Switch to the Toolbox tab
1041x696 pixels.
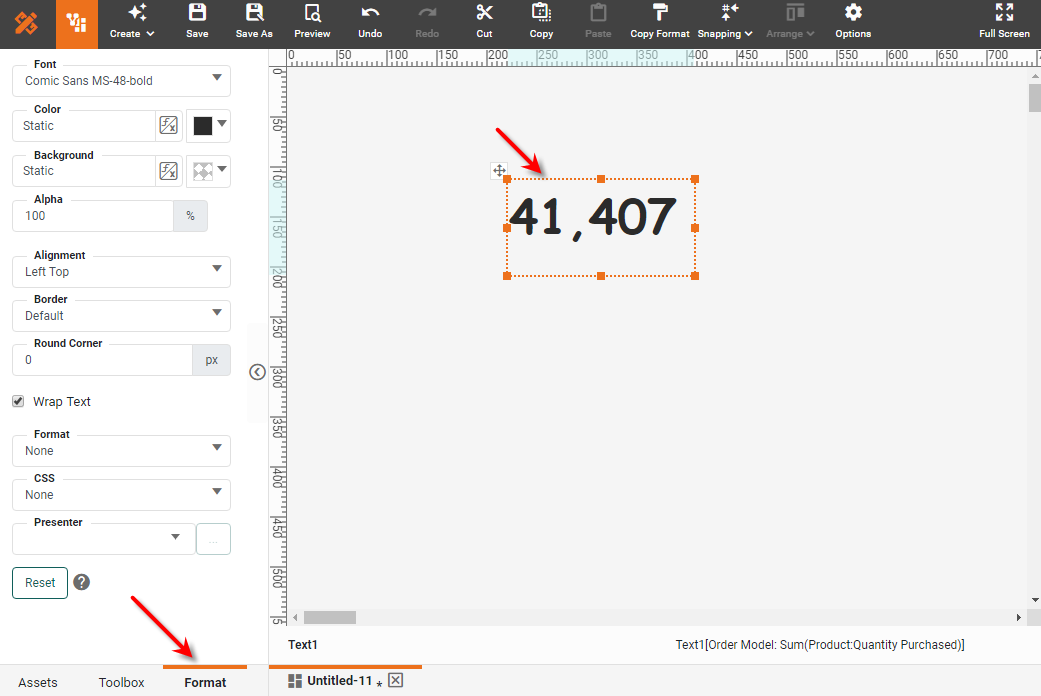121,682
